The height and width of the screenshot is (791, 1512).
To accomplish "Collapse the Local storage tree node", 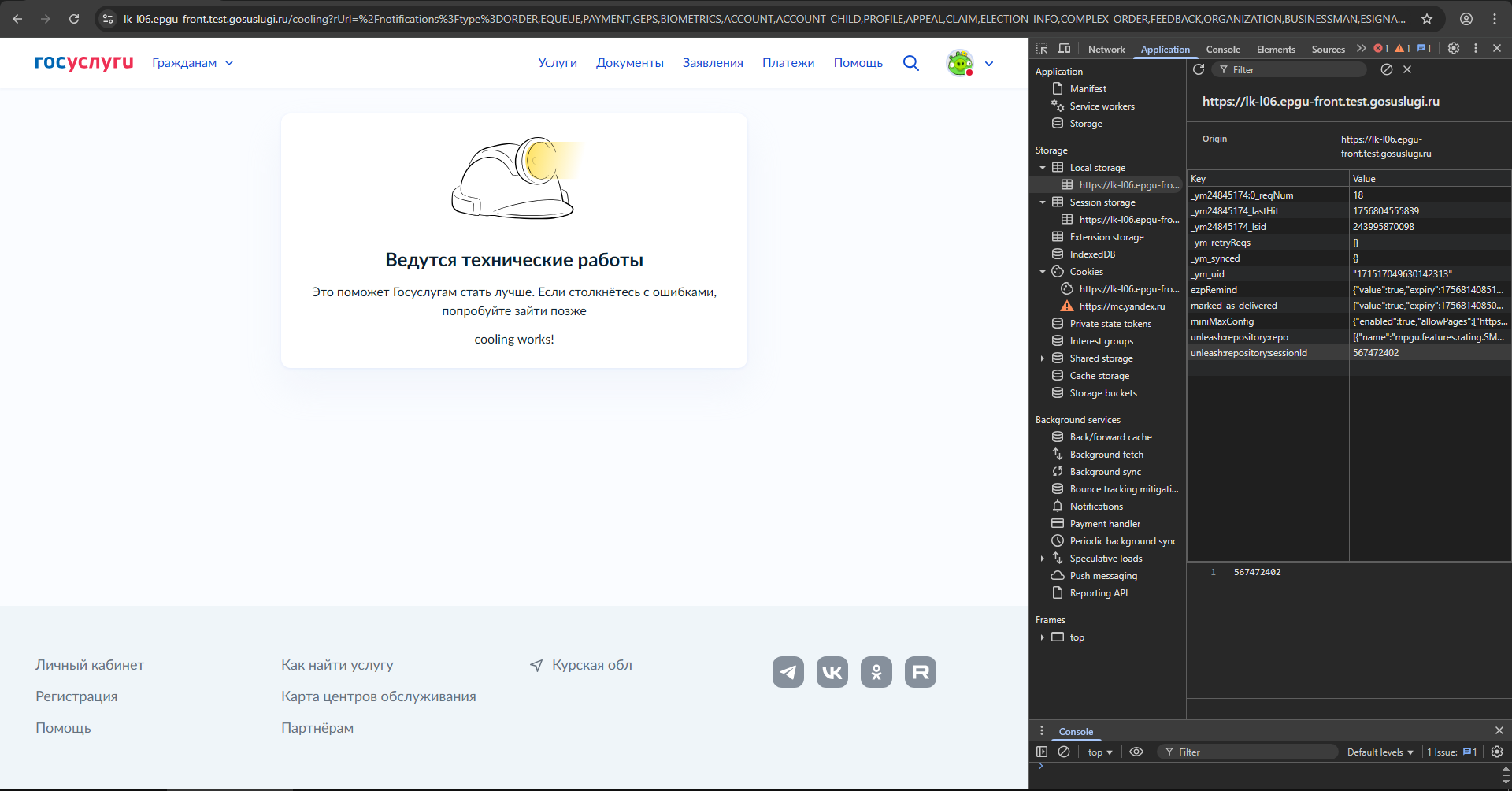I will [1043, 168].
